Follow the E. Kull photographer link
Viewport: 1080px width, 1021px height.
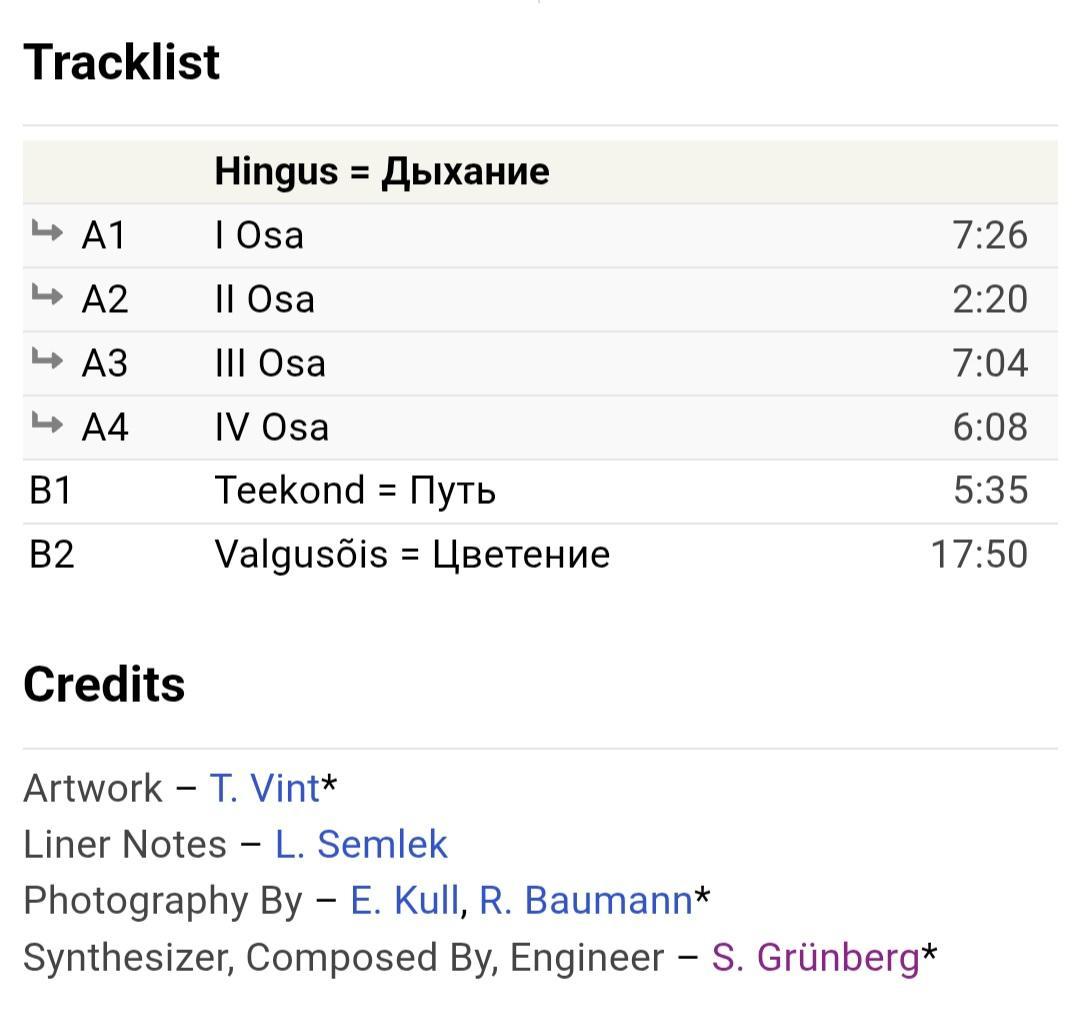point(404,900)
